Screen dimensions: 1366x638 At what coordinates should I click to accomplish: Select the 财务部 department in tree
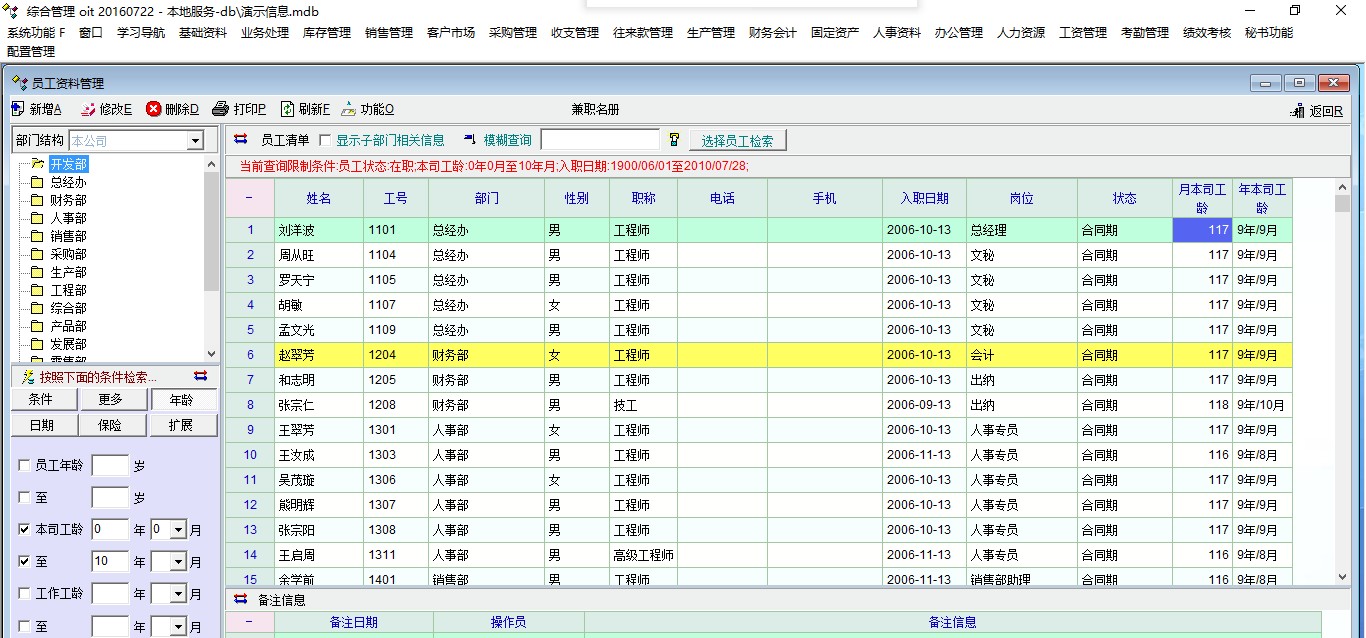[68, 200]
